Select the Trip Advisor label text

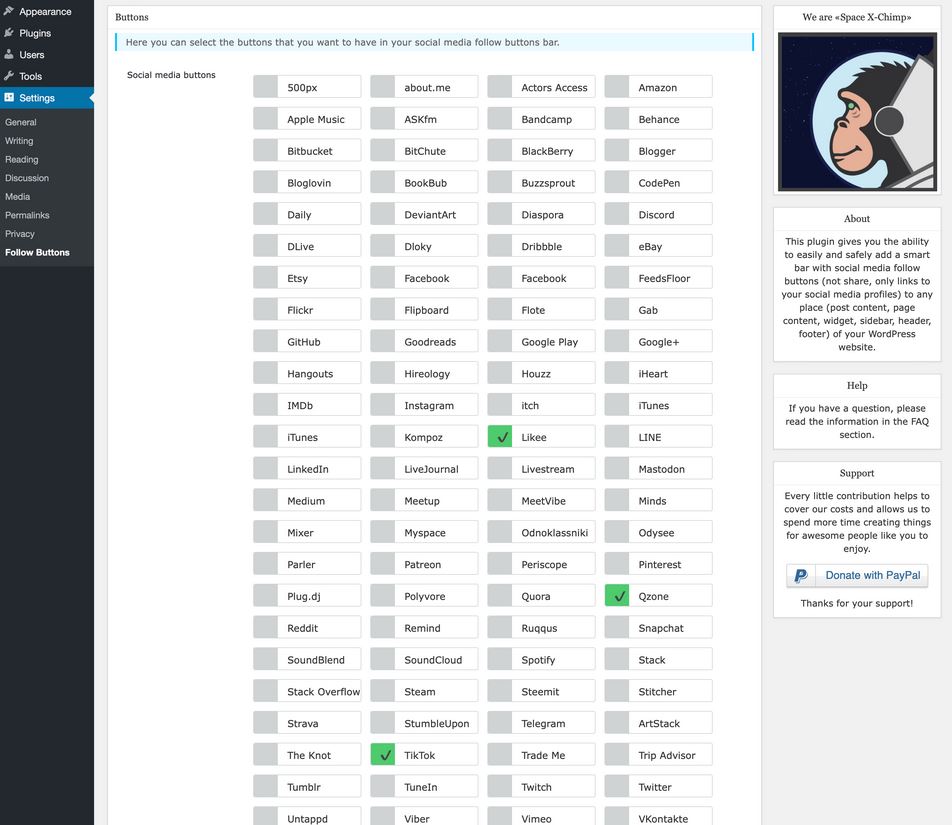point(667,755)
